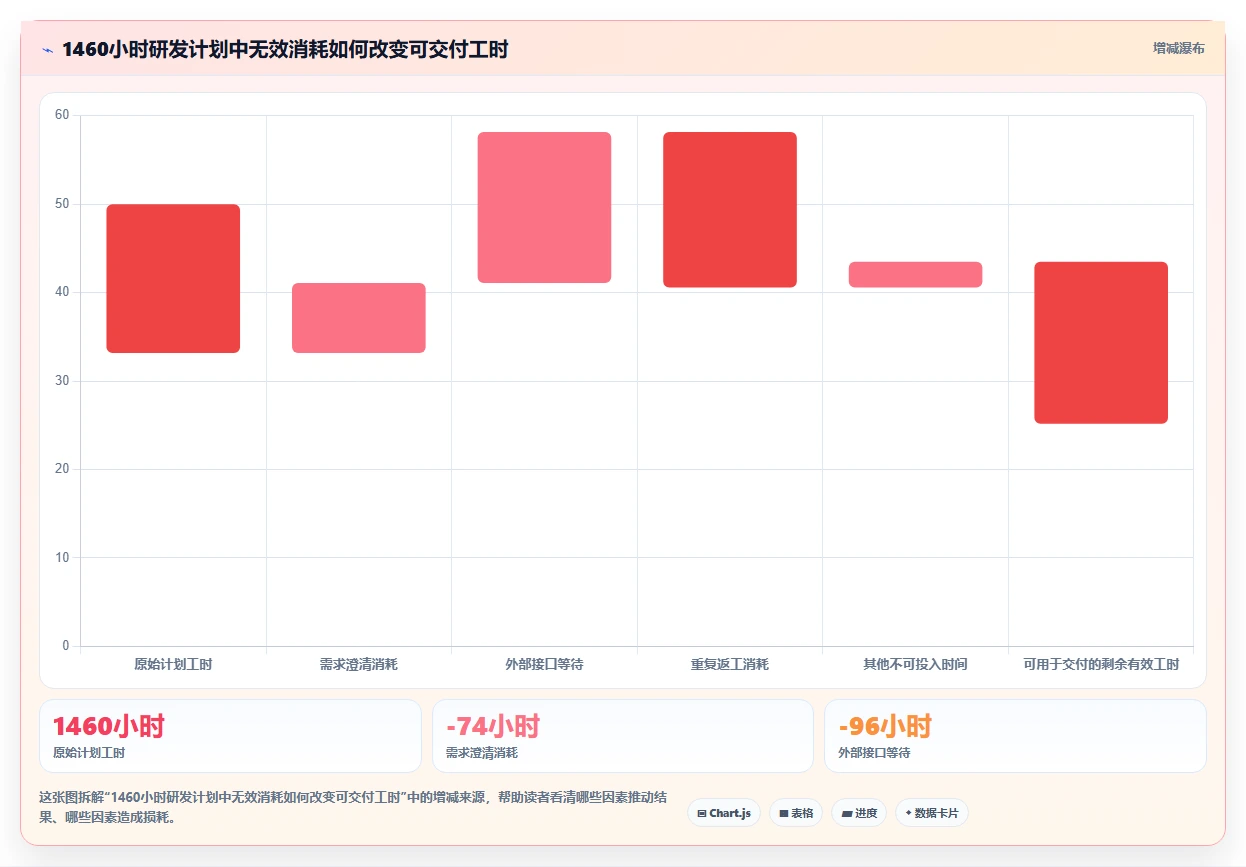Screen dimensions: 1246x867
Task: Click the Chart.js tag chip
Action: (x=724, y=813)
